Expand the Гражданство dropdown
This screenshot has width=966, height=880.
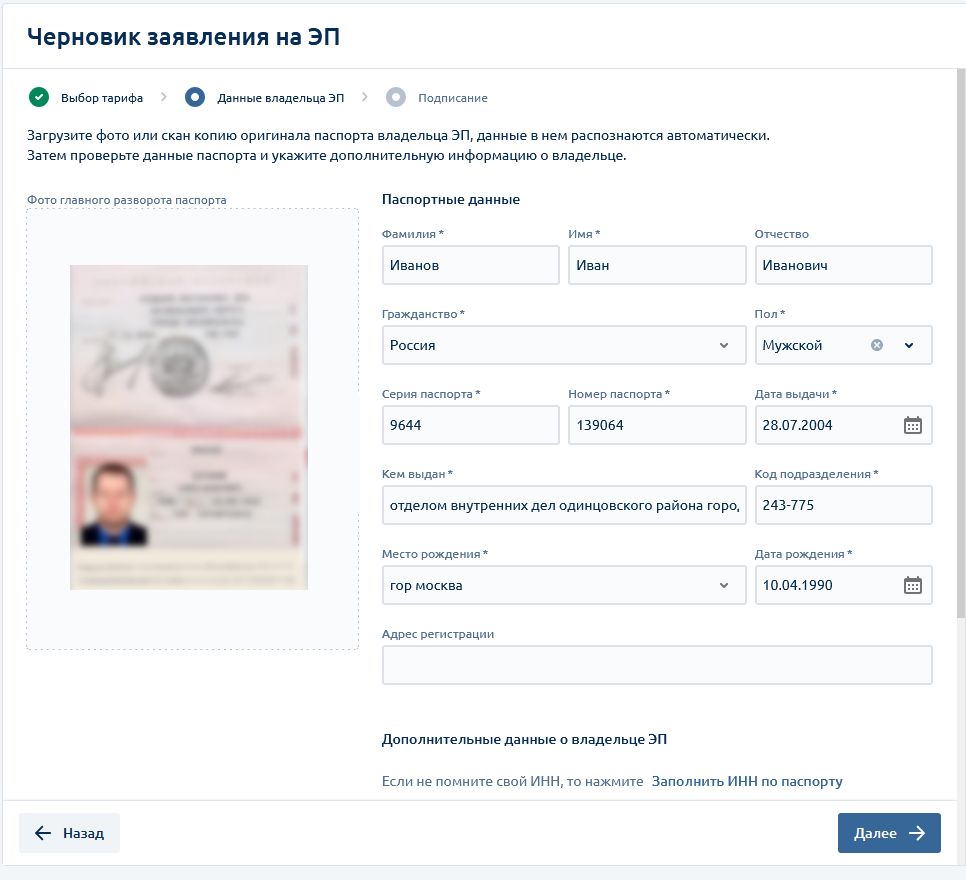click(724, 345)
